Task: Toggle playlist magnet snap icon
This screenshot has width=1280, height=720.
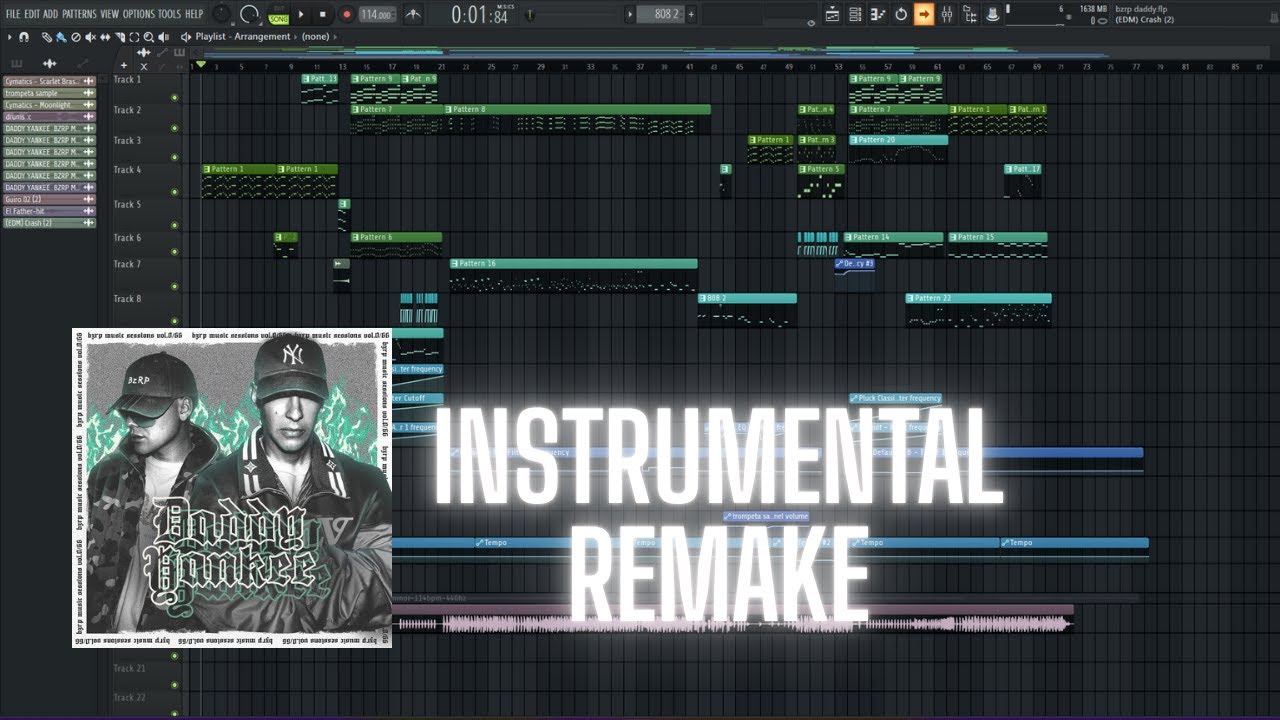Action: point(23,37)
